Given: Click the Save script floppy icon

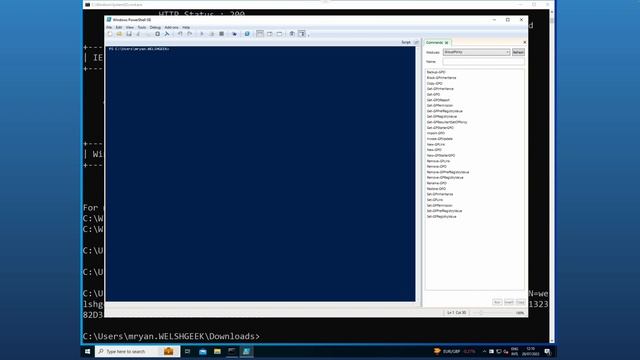Looking at the screenshot, I should point(129,34).
